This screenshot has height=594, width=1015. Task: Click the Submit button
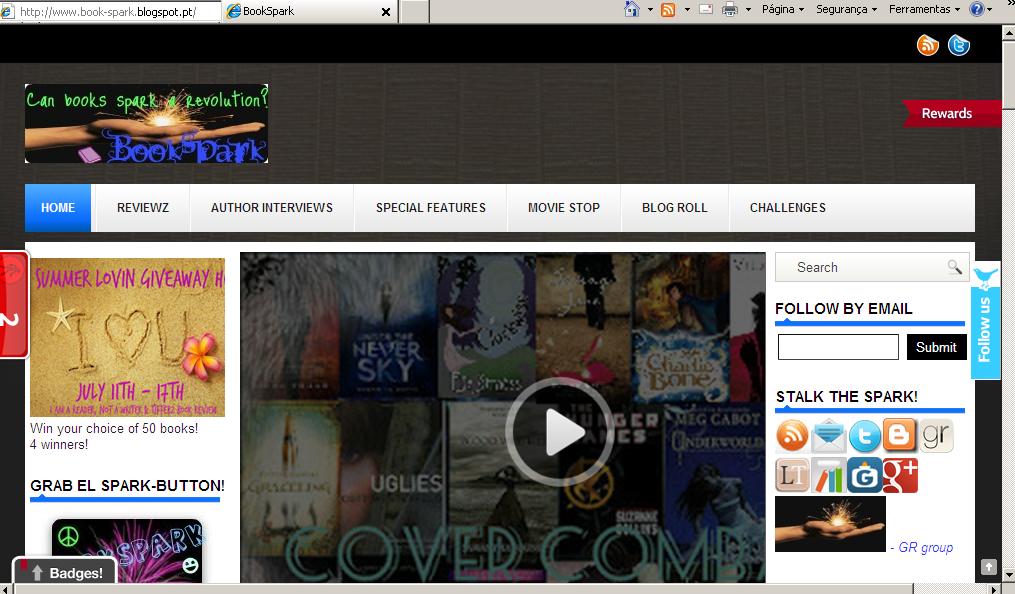[936, 347]
